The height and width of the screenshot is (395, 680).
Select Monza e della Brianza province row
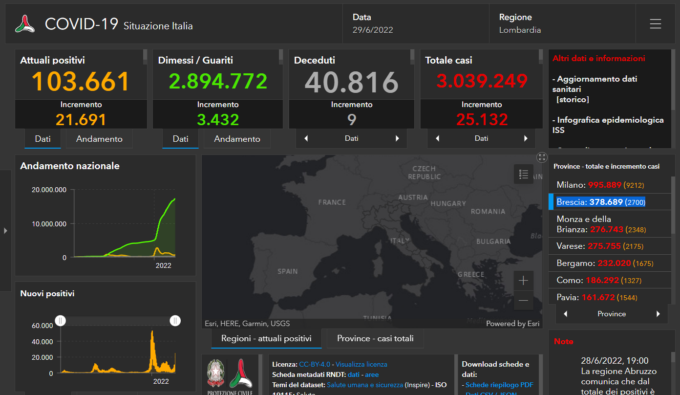pyautogui.click(x=610, y=224)
